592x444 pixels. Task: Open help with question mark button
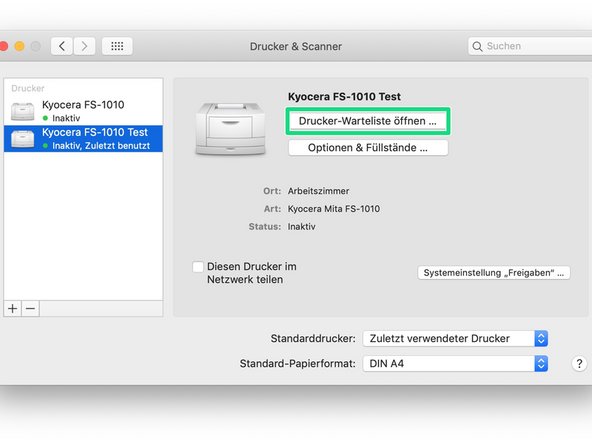pos(579,364)
